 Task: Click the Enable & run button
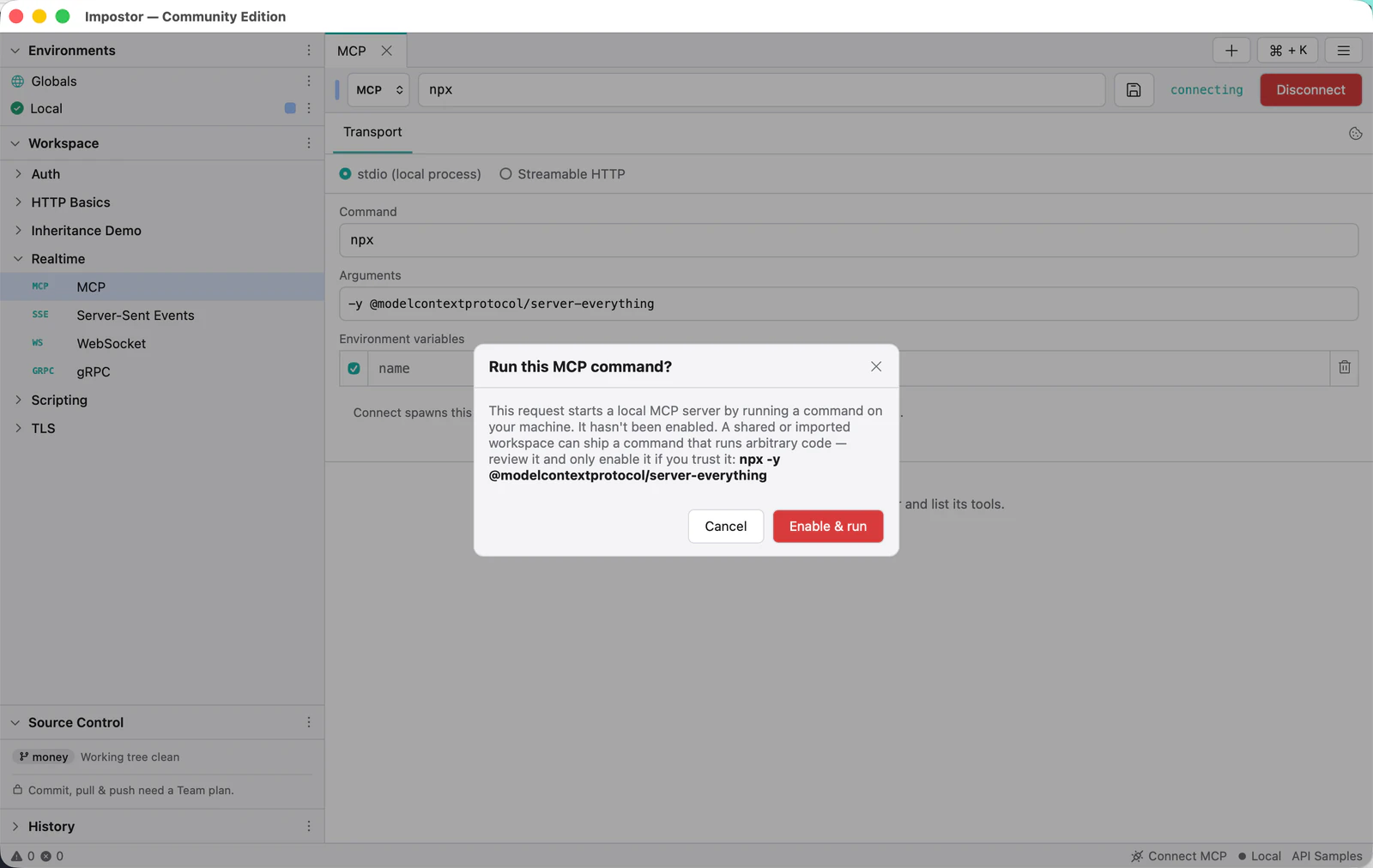[828, 527]
